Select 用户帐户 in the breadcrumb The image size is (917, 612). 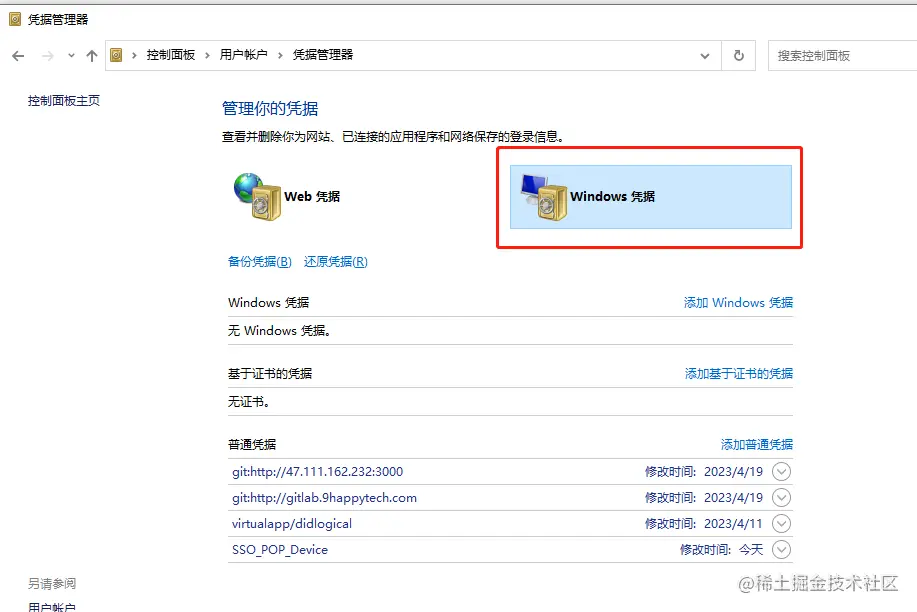(x=243, y=55)
